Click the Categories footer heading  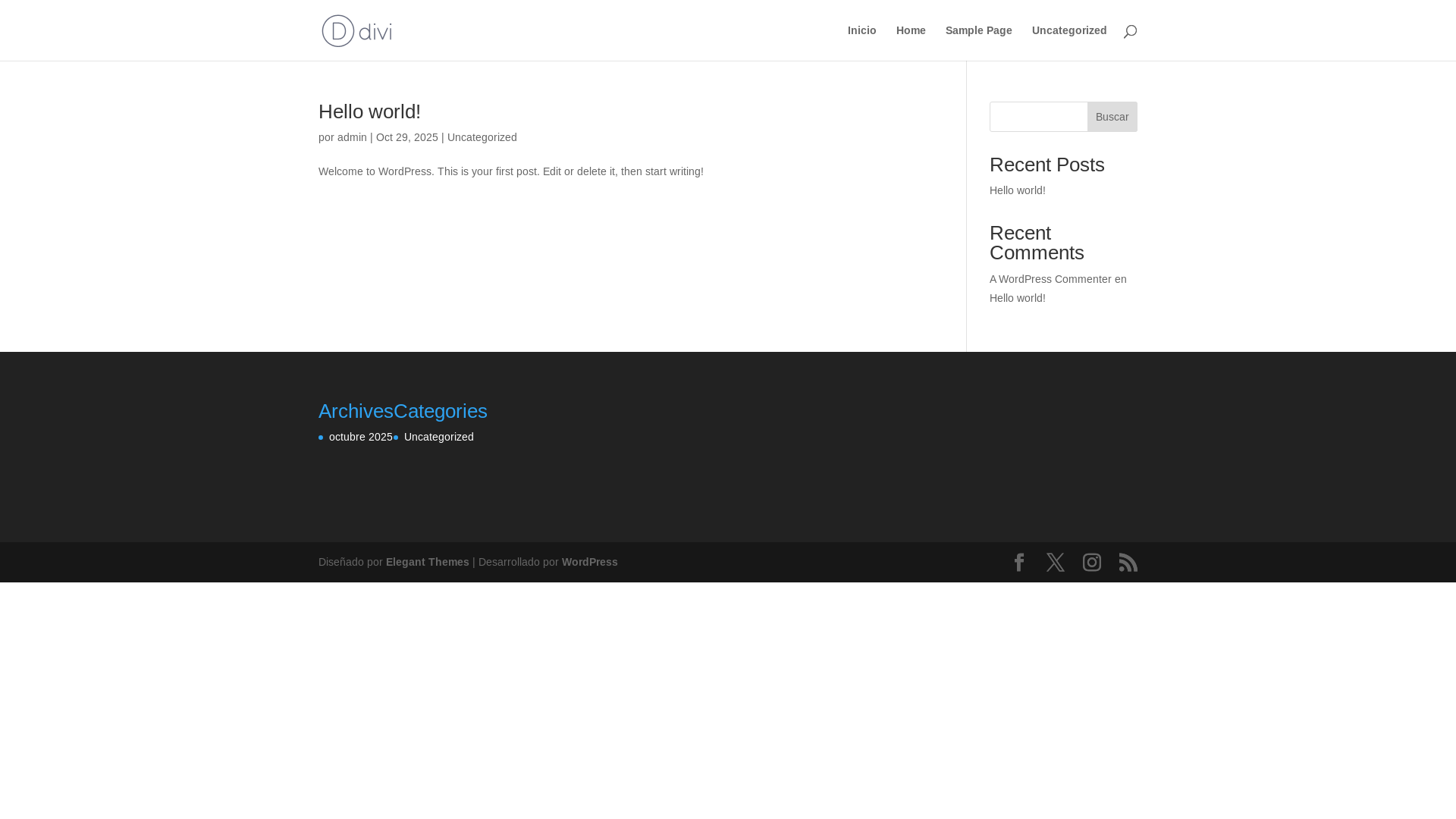(x=441, y=411)
